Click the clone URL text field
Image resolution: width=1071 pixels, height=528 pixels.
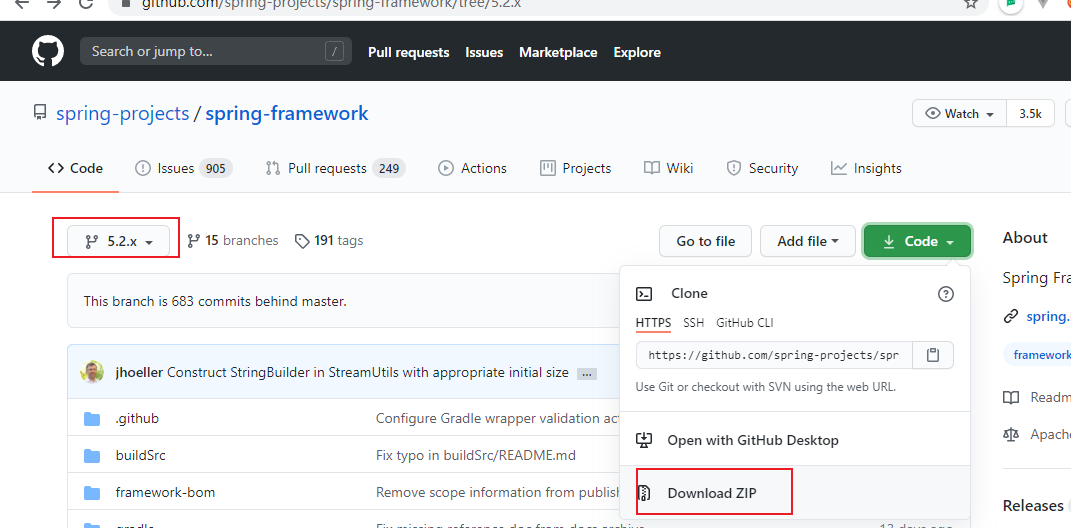click(x=774, y=355)
